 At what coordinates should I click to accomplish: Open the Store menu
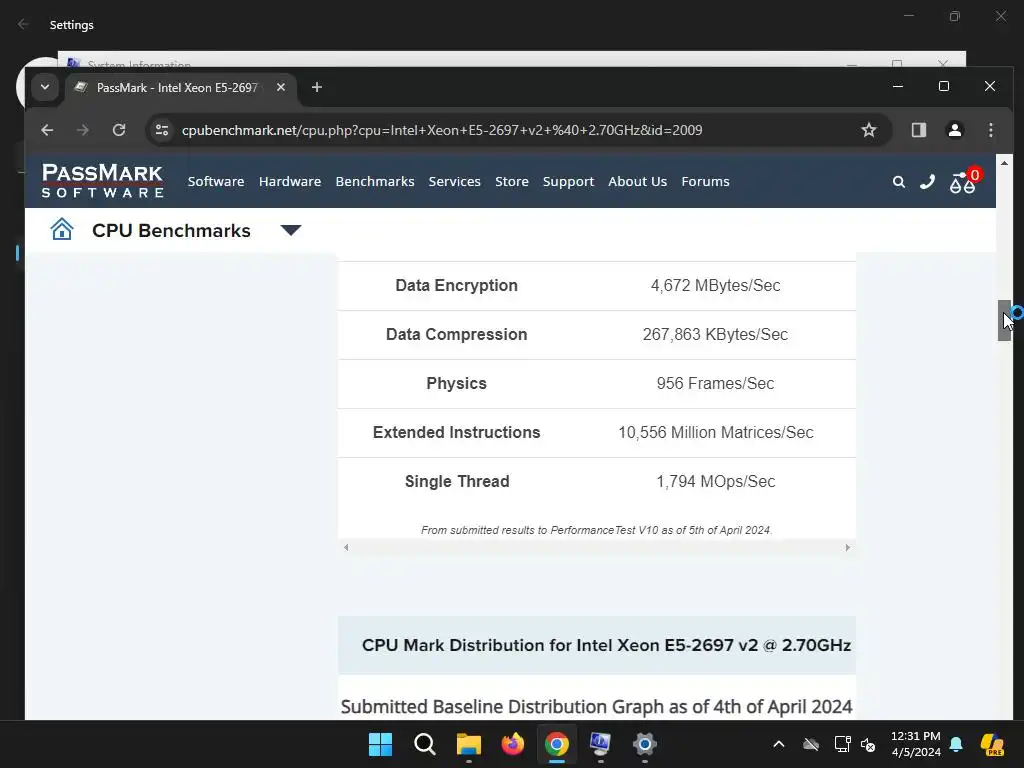(512, 182)
